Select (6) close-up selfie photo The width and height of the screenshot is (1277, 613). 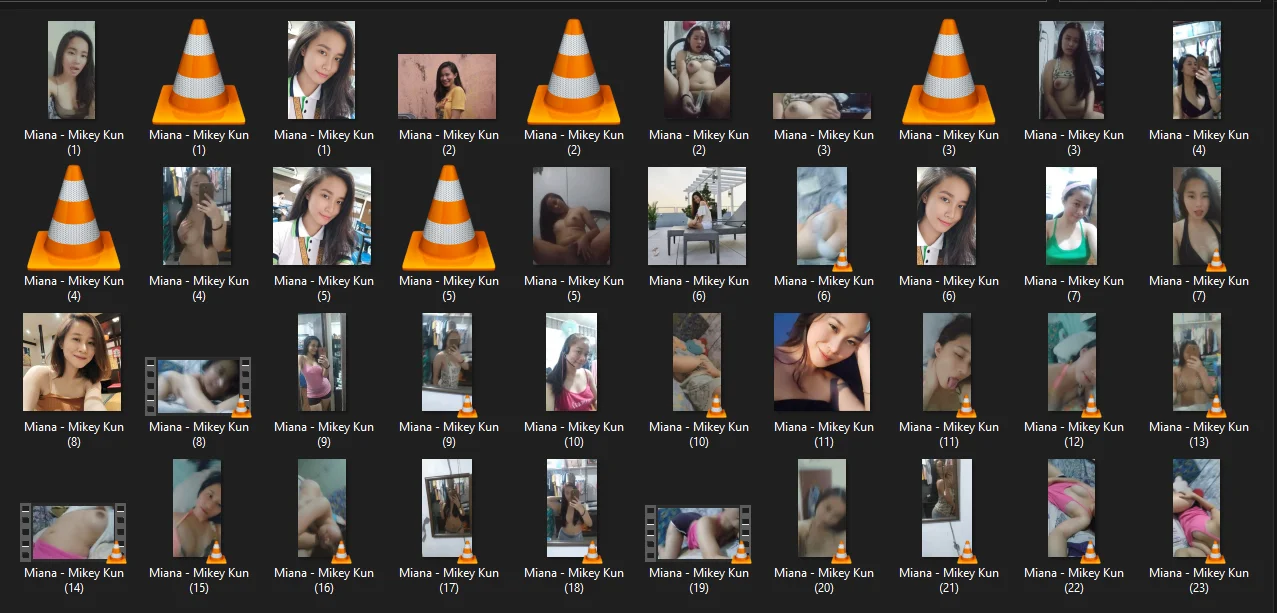[x=947, y=215]
